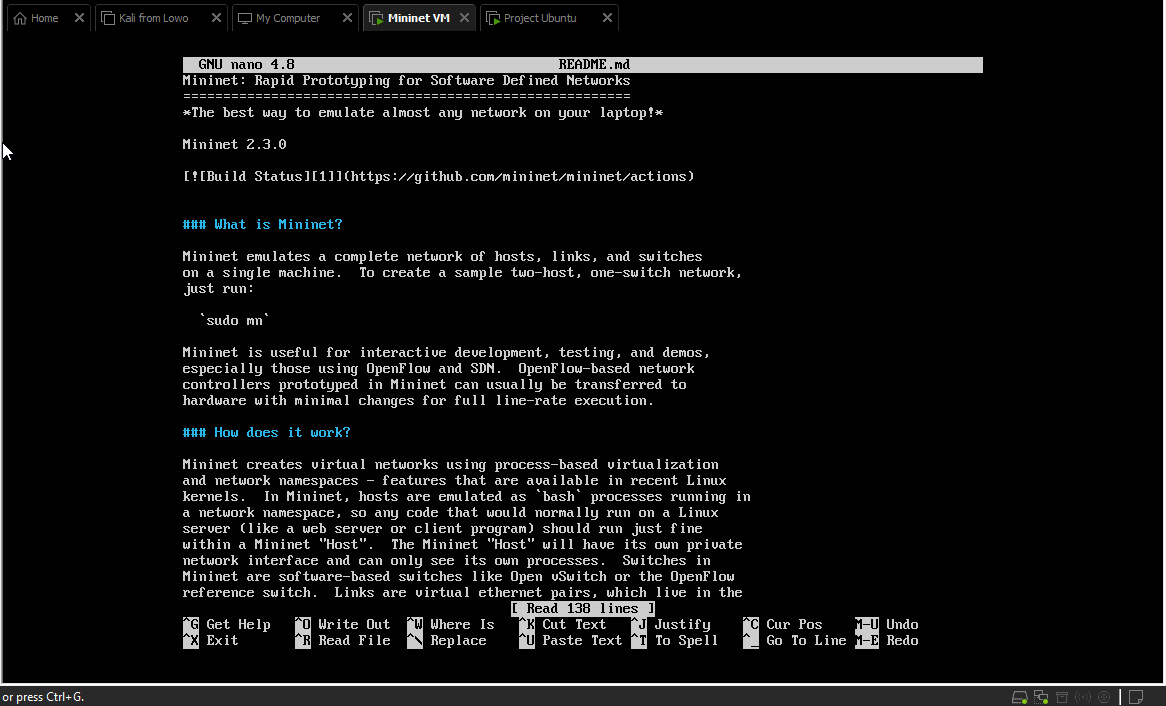Click the Go To Line shortcut

click(806, 641)
